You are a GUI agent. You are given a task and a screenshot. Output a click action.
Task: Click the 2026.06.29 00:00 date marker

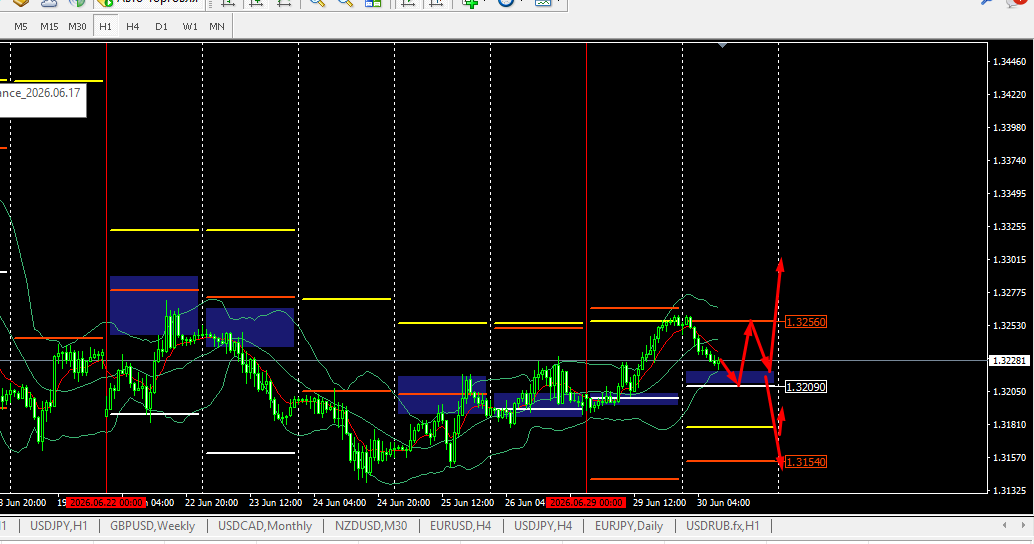[x=586, y=502]
